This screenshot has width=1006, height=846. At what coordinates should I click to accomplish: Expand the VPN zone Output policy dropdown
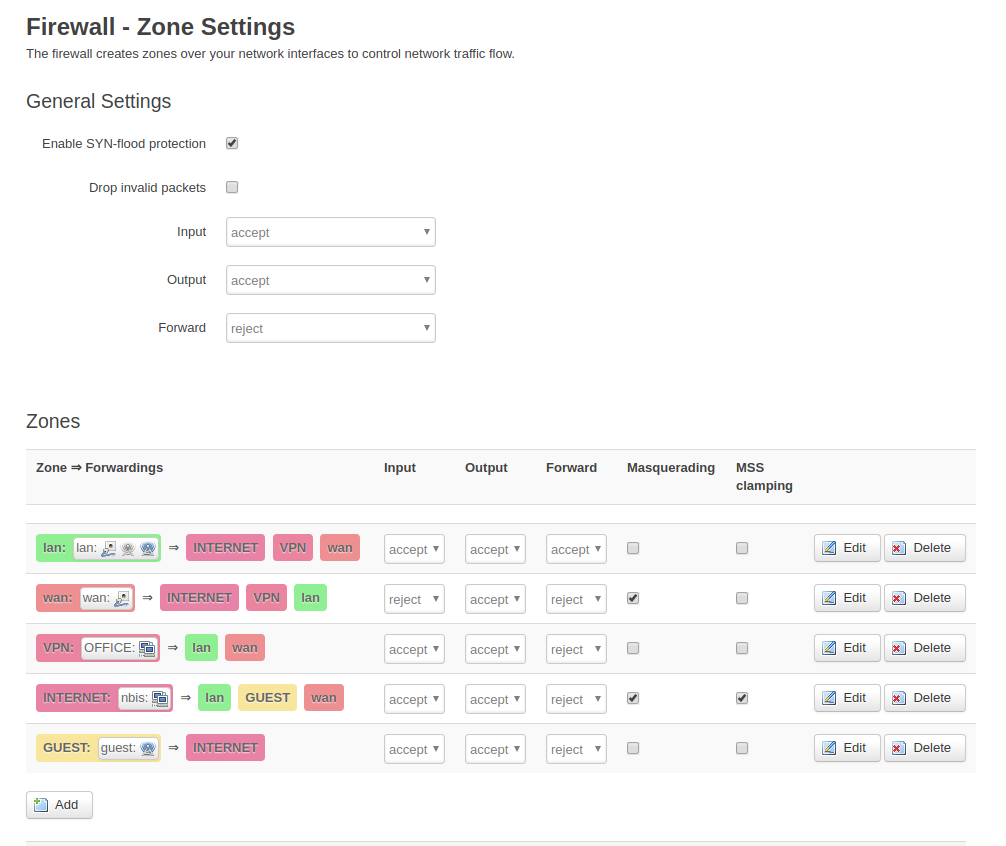pos(495,649)
